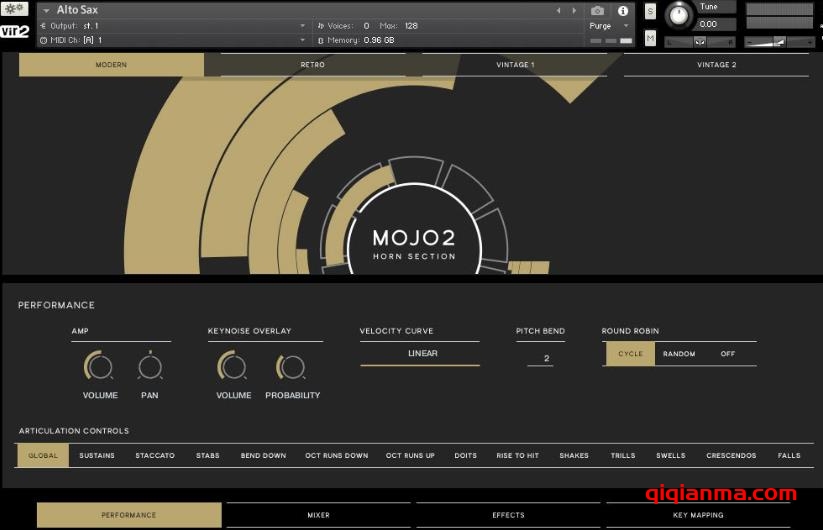This screenshot has height=530, width=823.
Task: Open the Output st. 1 dropdown
Action: [x=173, y=26]
